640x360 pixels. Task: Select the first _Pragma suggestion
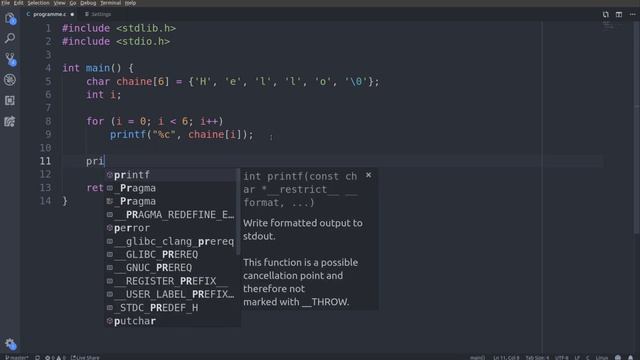170,188
